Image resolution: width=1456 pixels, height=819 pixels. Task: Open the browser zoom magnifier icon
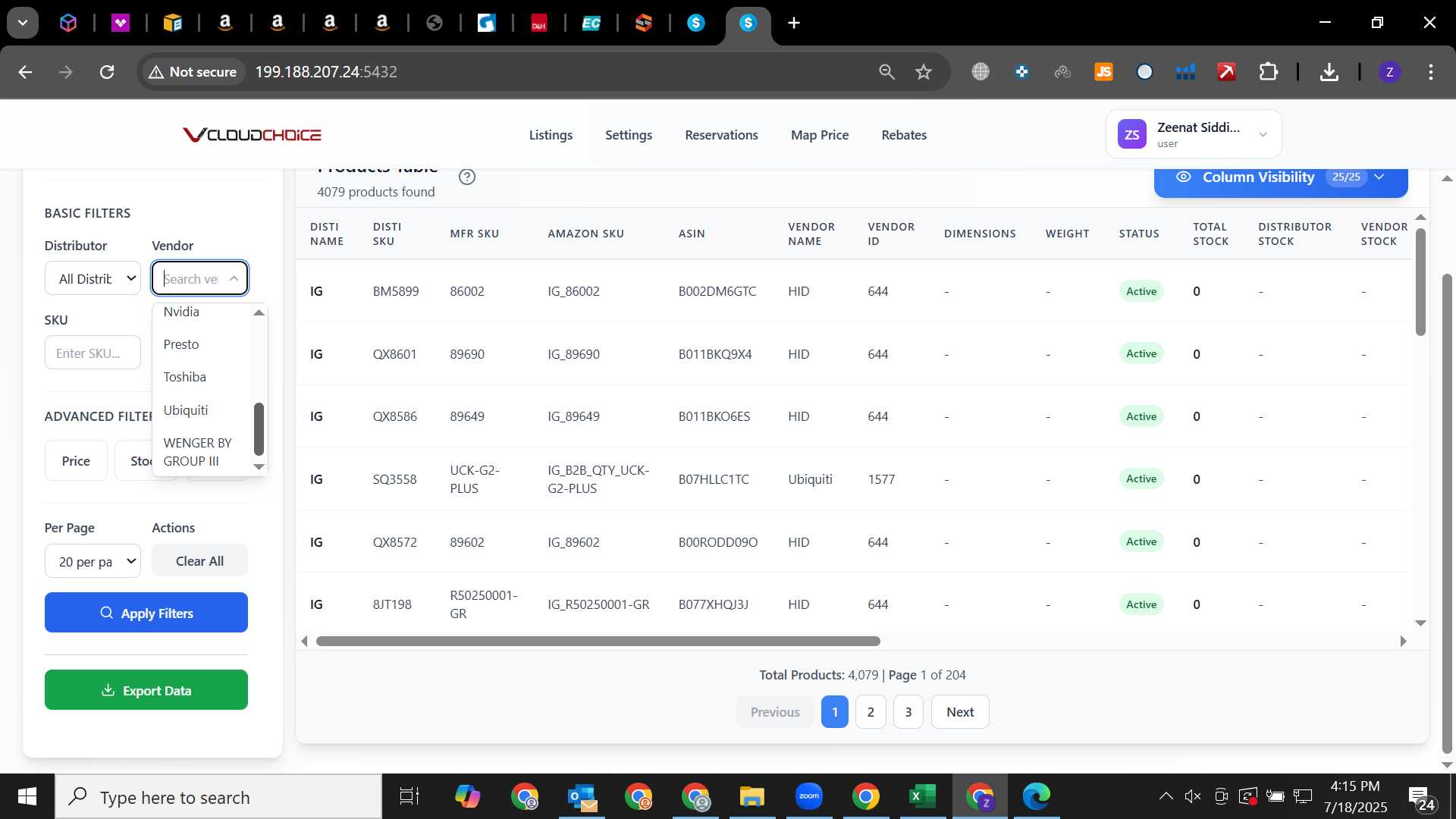tap(886, 72)
